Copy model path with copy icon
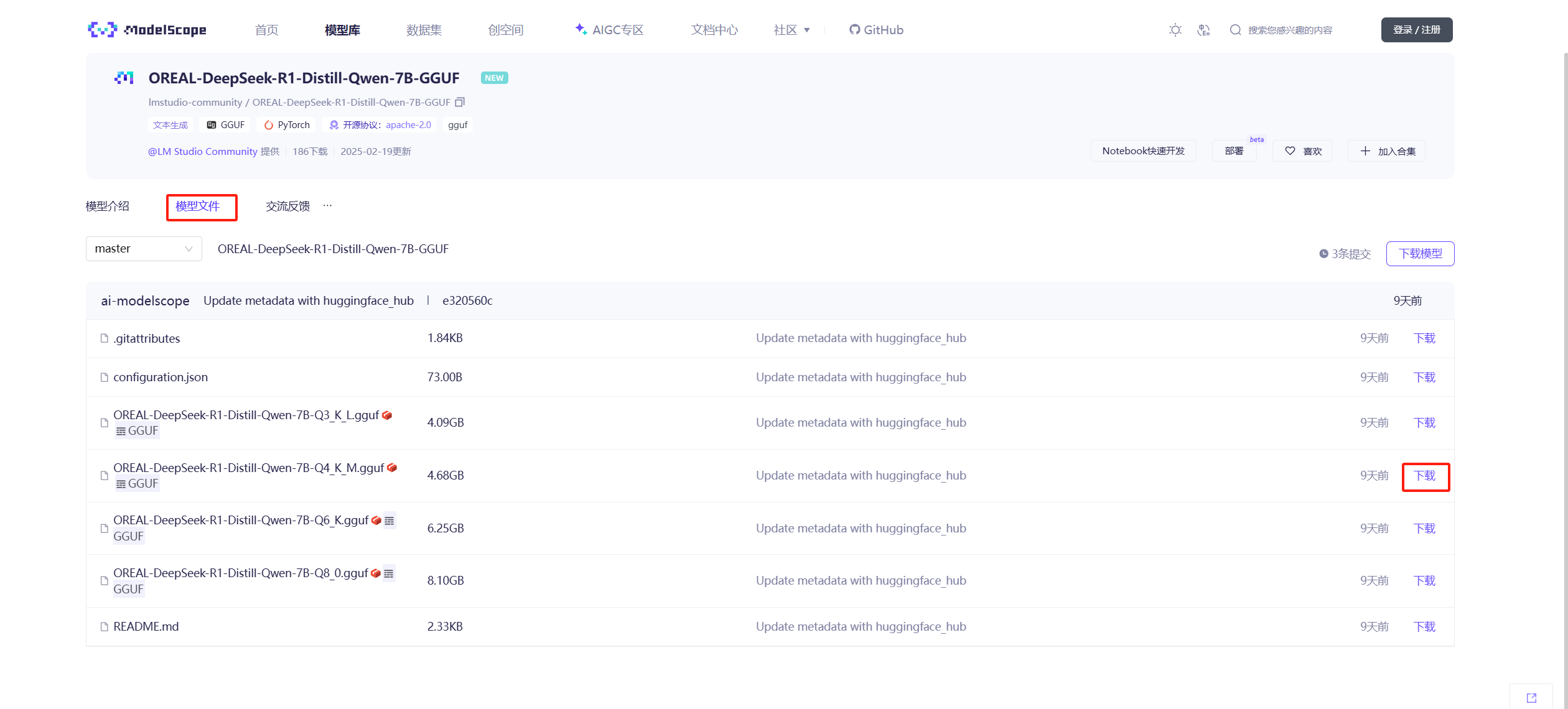Screen dimensions: 1568x709 tap(460, 102)
